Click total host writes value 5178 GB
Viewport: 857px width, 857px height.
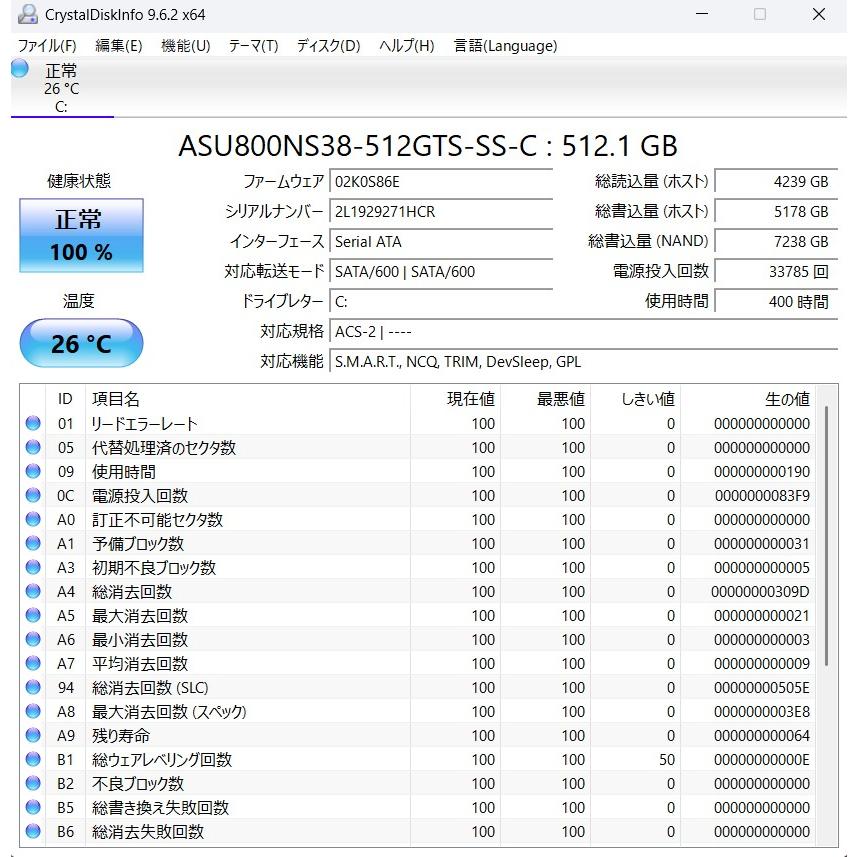tap(776, 212)
